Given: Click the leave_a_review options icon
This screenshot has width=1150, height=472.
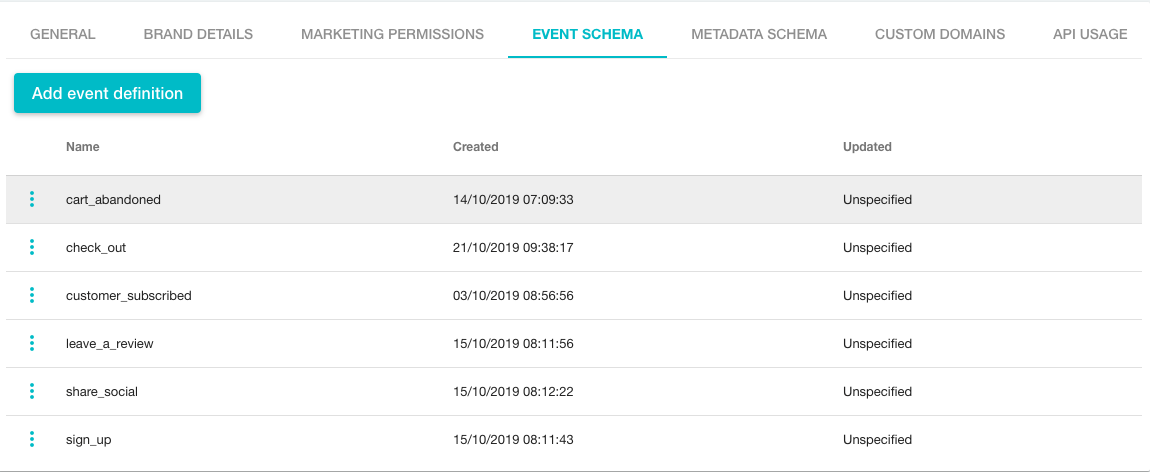Looking at the screenshot, I should (32, 343).
